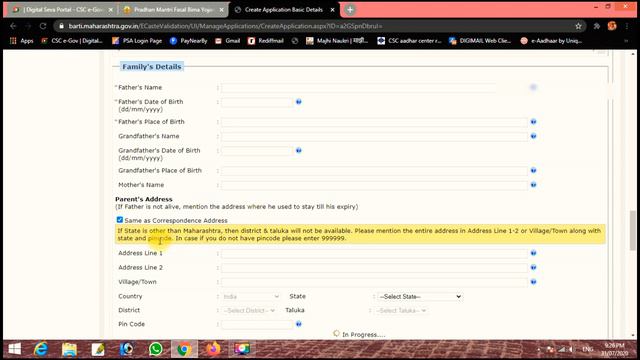640x360 pixels.
Task: Open File Explorer from taskbar
Action: click(x=69, y=349)
